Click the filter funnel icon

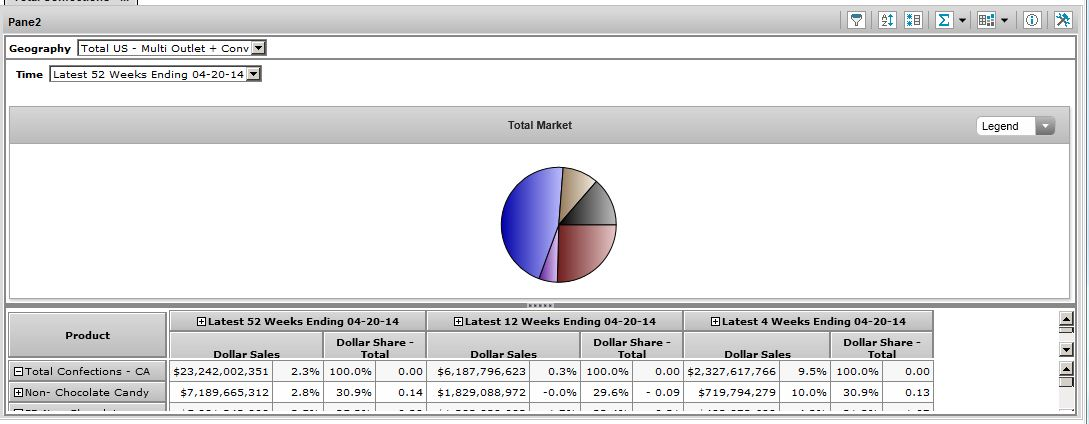tap(856, 20)
